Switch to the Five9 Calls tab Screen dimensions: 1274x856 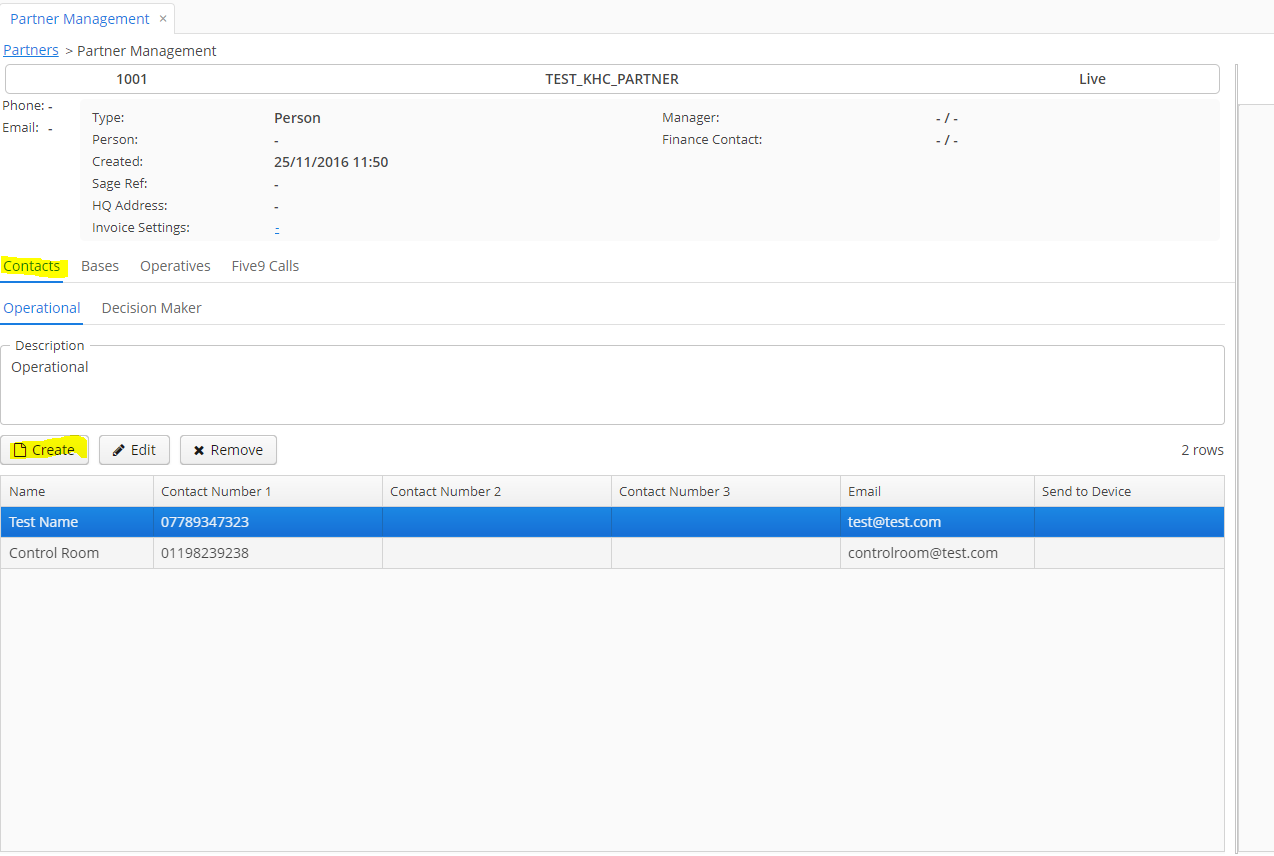point(265,266)
